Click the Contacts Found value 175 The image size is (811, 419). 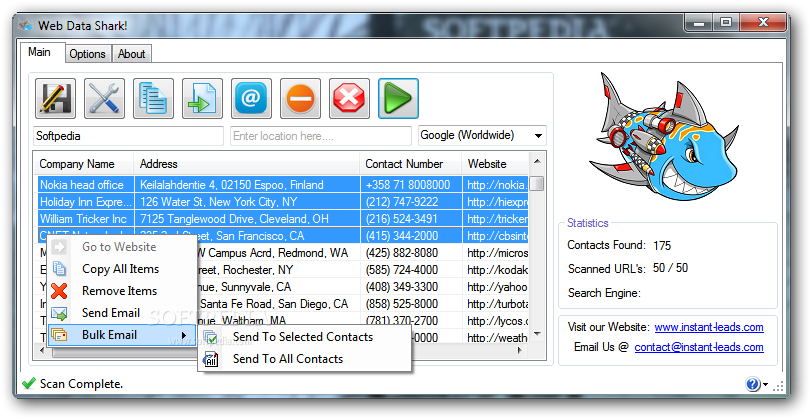pyautogui.click(x=662, y=245)
